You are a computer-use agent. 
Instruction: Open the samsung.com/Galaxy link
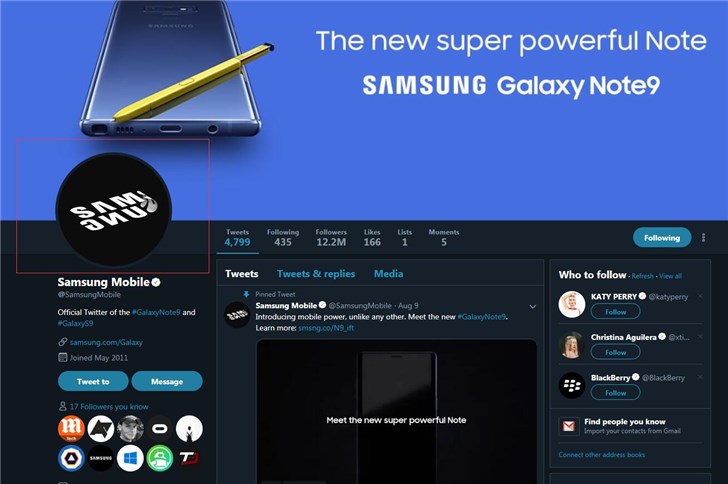point(106,342)
